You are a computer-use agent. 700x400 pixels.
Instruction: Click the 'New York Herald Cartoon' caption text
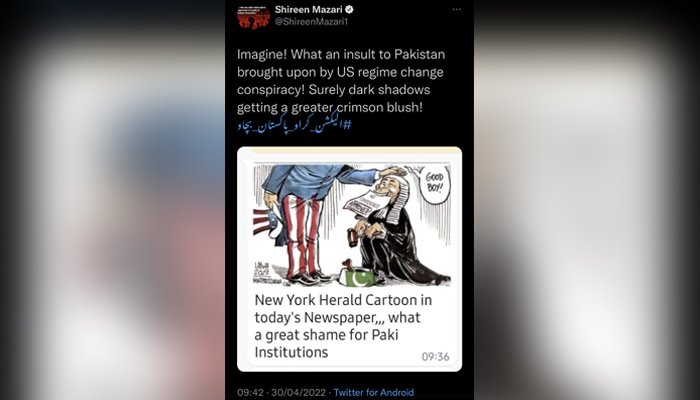click(343, 300)
